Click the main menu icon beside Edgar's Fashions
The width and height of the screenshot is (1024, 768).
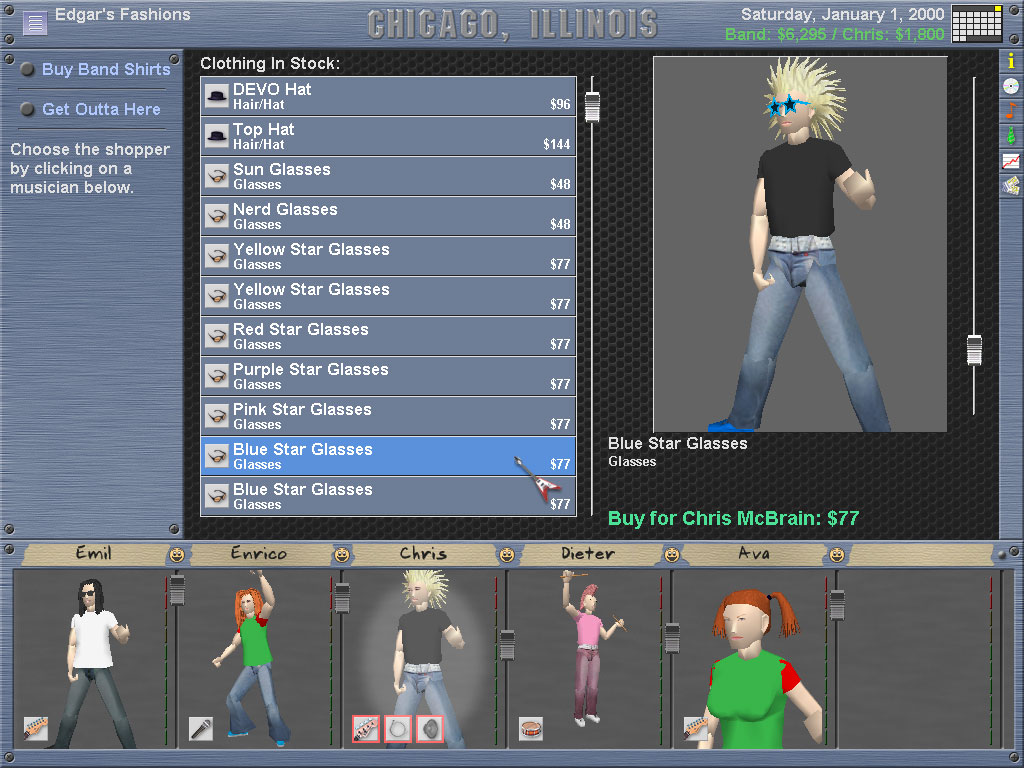pos(35,22)
